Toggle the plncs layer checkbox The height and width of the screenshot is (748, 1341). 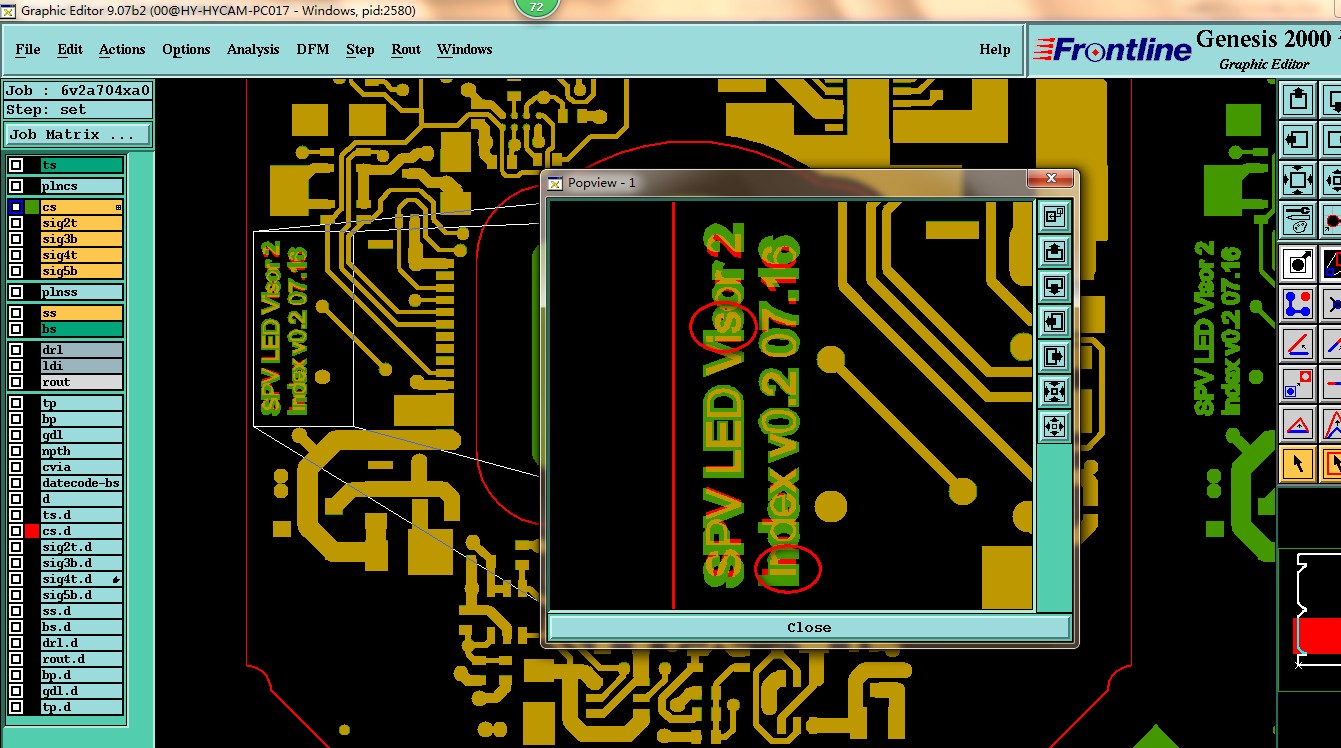pyautogui.click(x=16, y=186)
